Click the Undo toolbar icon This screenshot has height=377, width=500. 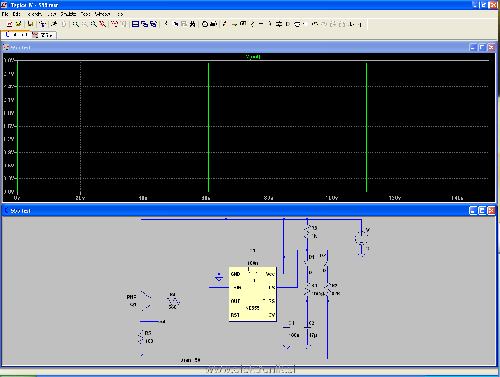tap(315, 24)
